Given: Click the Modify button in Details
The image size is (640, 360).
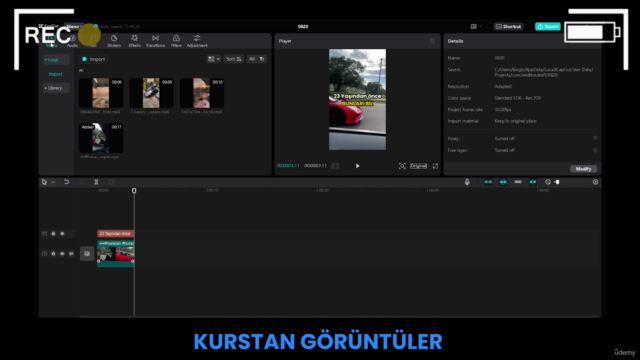Looking at the screenshot, I should tap(583, 169).
